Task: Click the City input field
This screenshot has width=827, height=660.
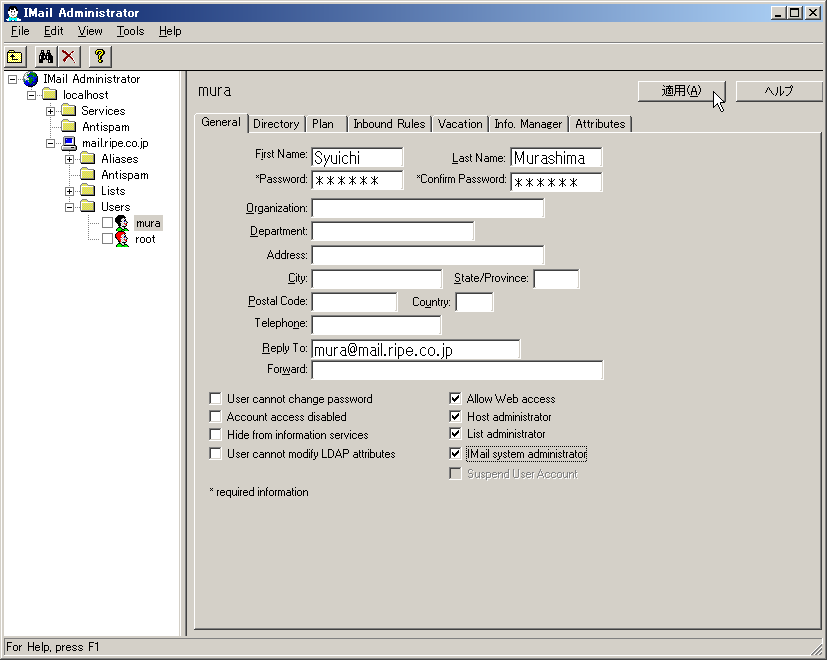Action: click(377, 279)
